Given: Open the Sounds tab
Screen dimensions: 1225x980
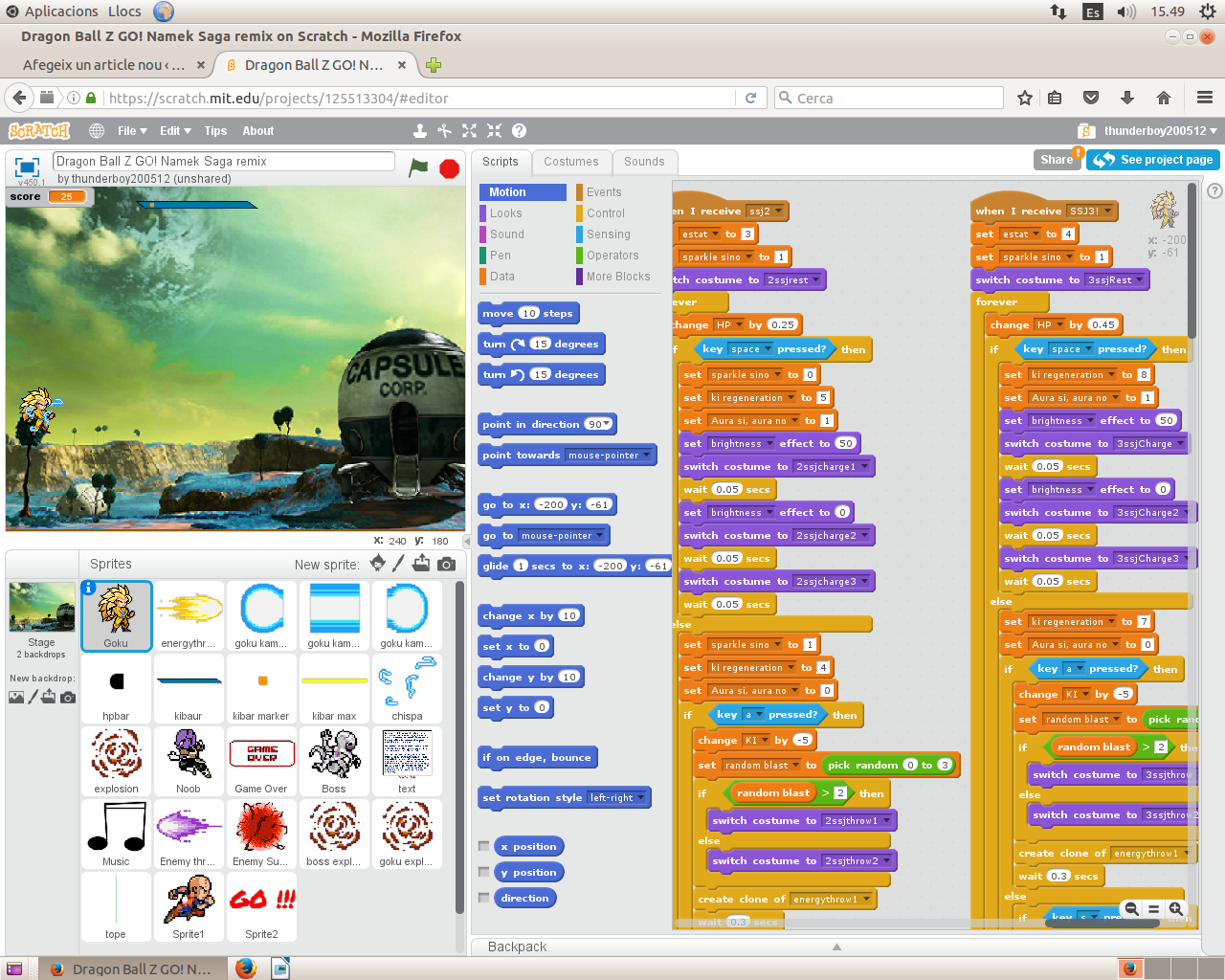Looking at the screenshot, I should tap(644, 162).
